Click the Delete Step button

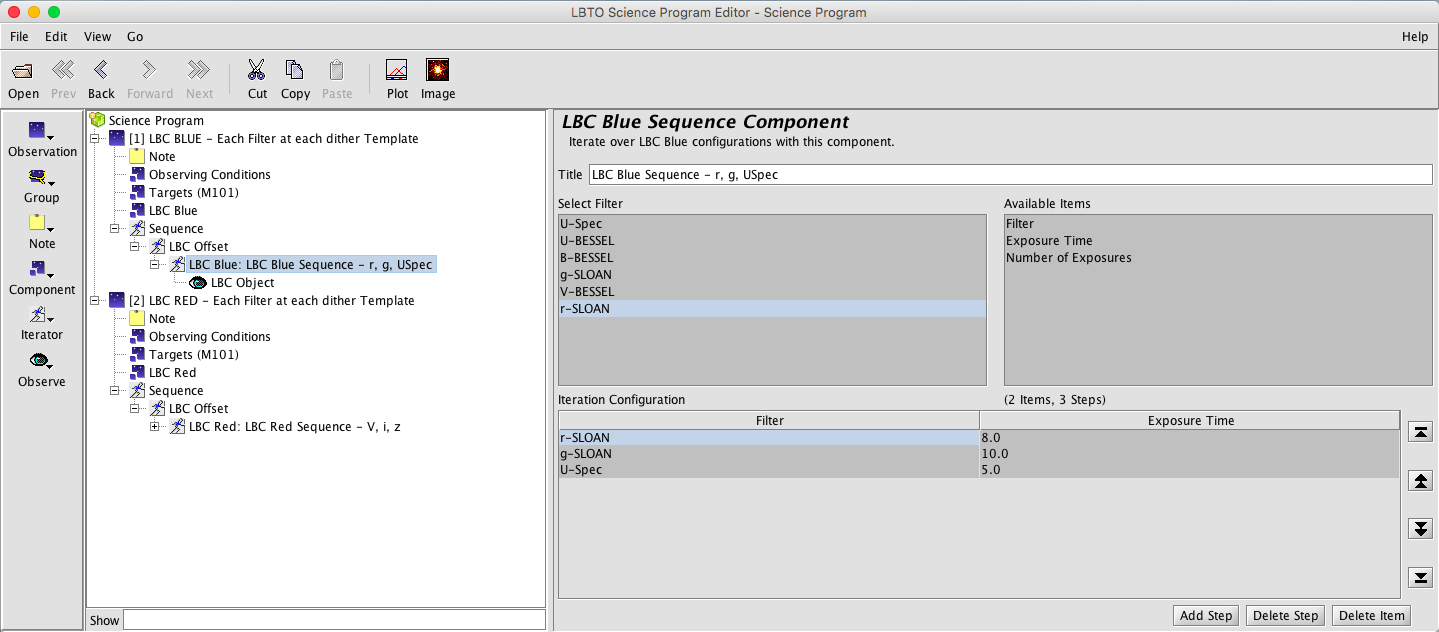click(x=1285, y=615)
